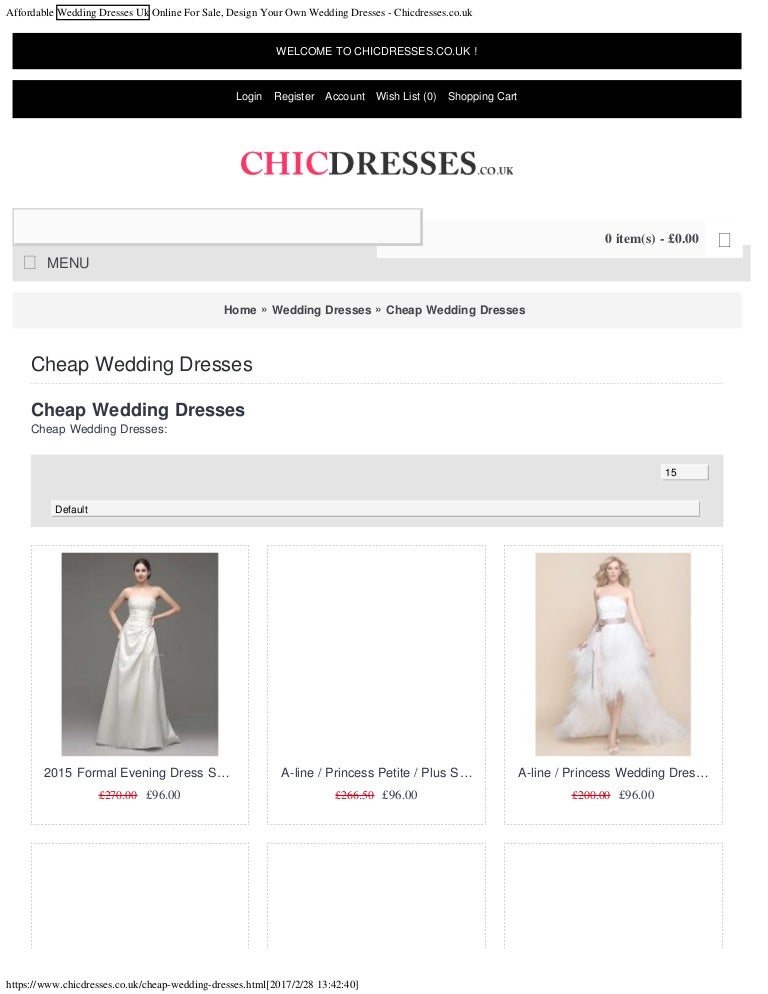This screenshot has width=768, height=994.
Task: Click Home in the breadcrumb
Action: click(240, 310)
